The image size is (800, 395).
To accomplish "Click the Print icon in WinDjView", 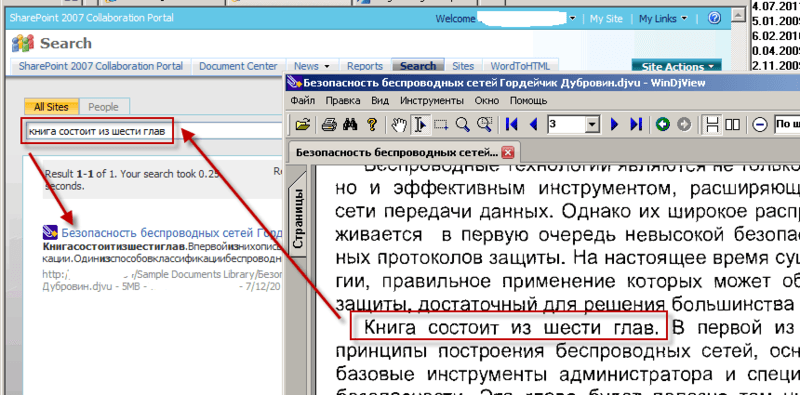I will point(328,124).
